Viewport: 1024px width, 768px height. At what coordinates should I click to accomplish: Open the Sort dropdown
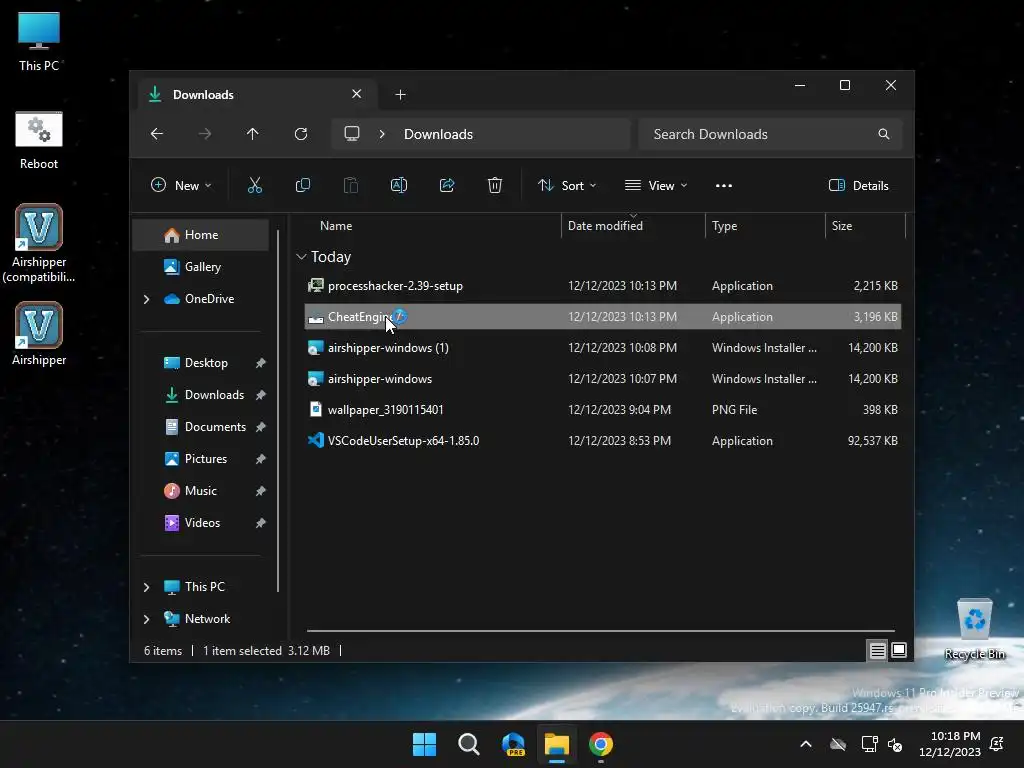coord(567,185)
